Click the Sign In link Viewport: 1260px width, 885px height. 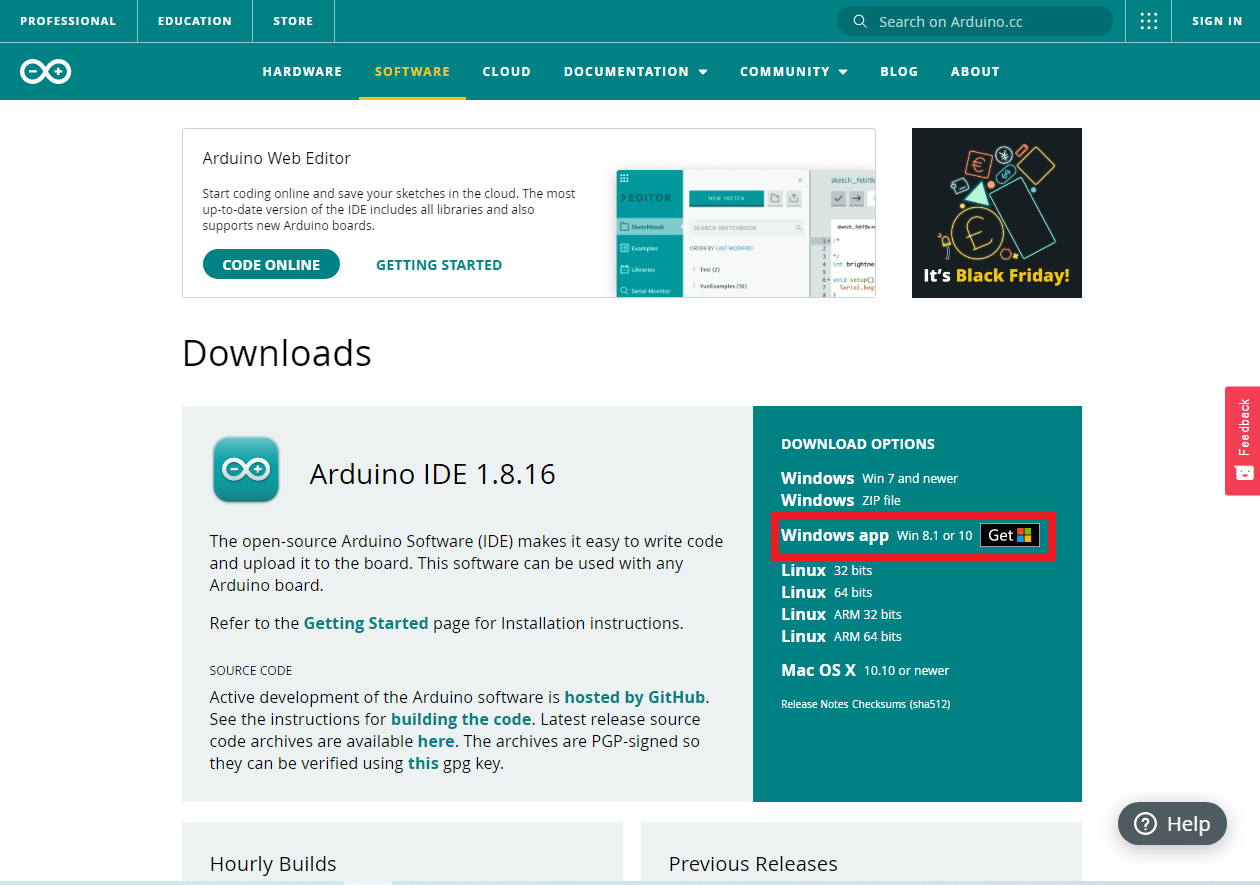pyautogui.click(x=1217, y=21)
